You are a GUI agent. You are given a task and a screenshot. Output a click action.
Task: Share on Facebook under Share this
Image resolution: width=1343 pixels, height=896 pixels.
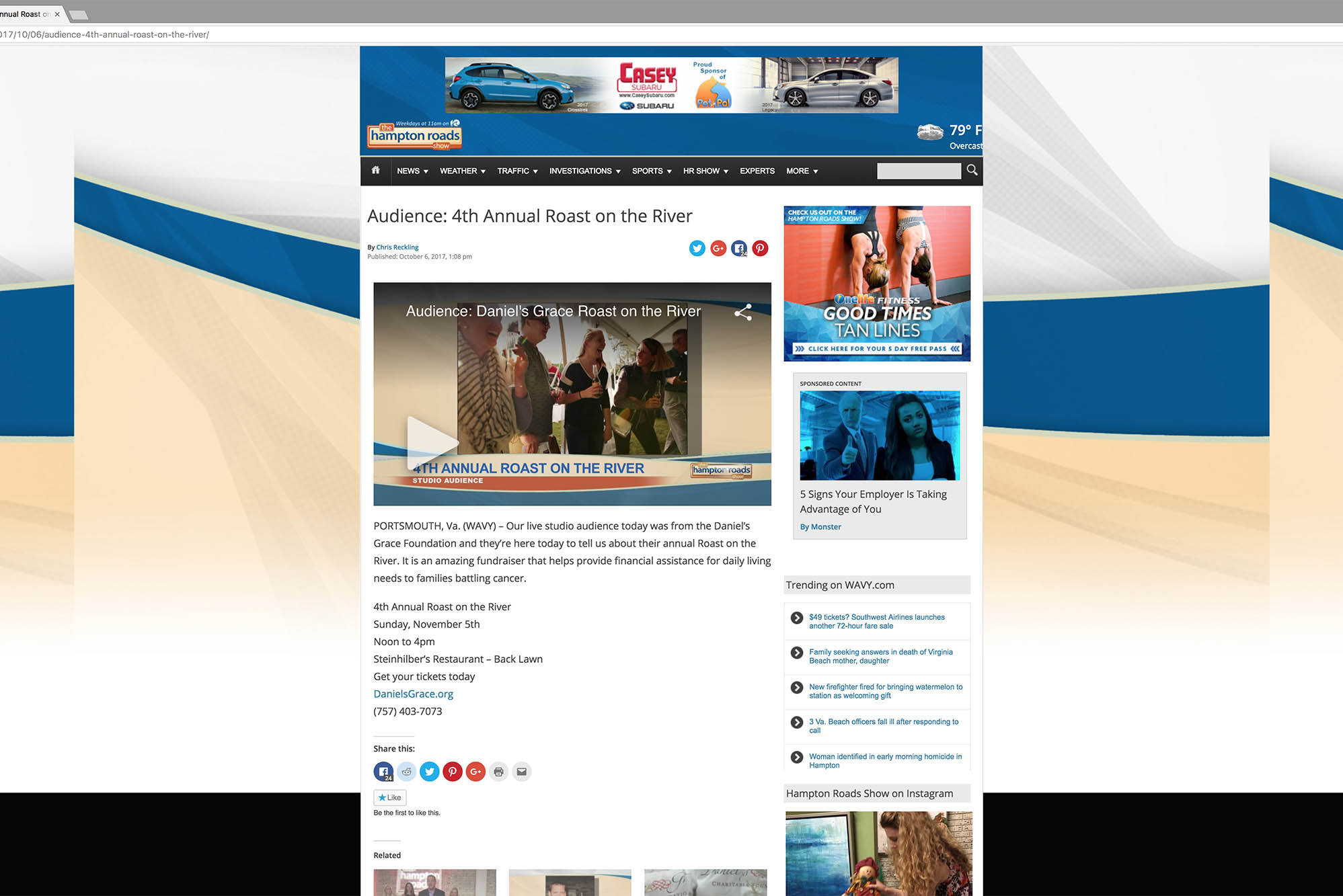(383, 772)
